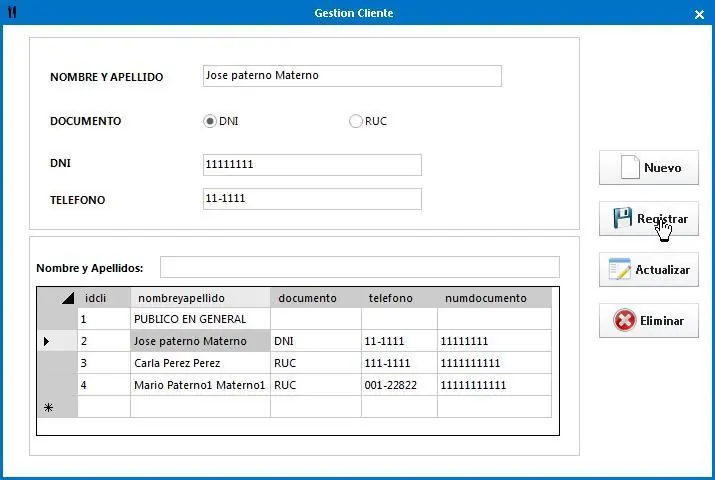Screen dimensions: 715x480
Task: Click idcli cell 1
Action: point(104,319)
